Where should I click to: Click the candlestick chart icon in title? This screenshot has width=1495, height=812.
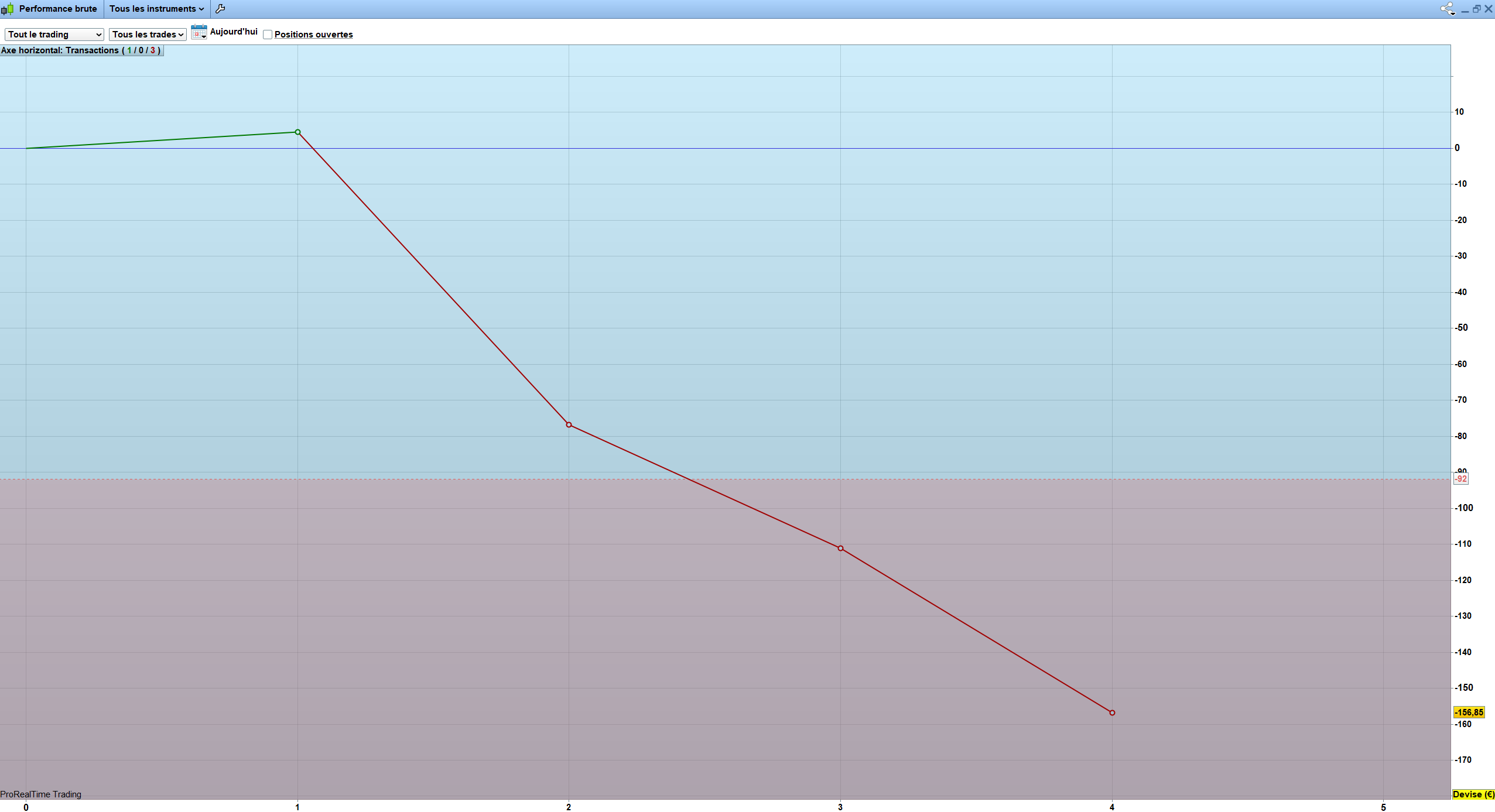coord(8,9)
